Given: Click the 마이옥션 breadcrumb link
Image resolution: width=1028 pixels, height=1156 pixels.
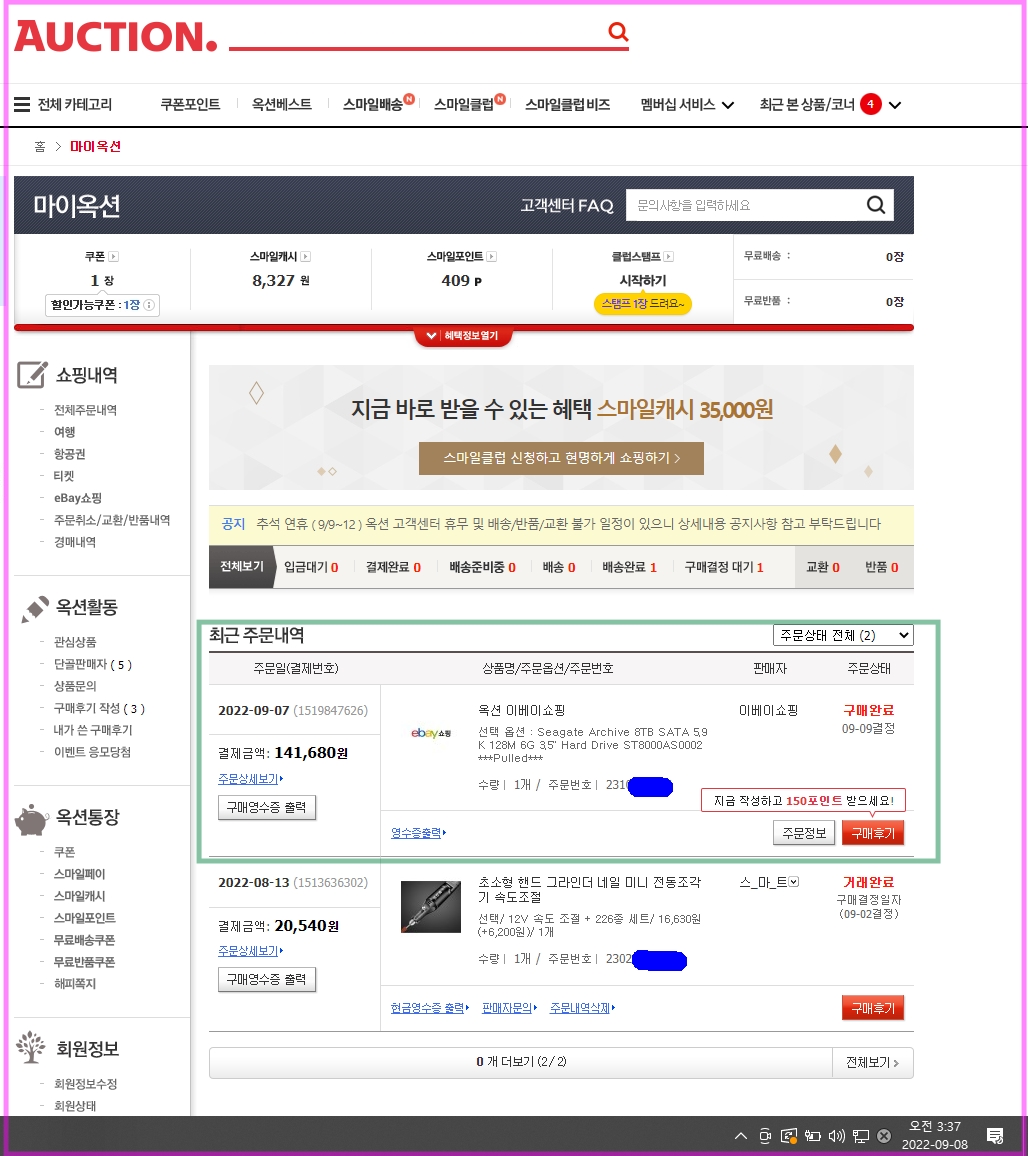Looking at the screenshot, I should tap(95, 146).
